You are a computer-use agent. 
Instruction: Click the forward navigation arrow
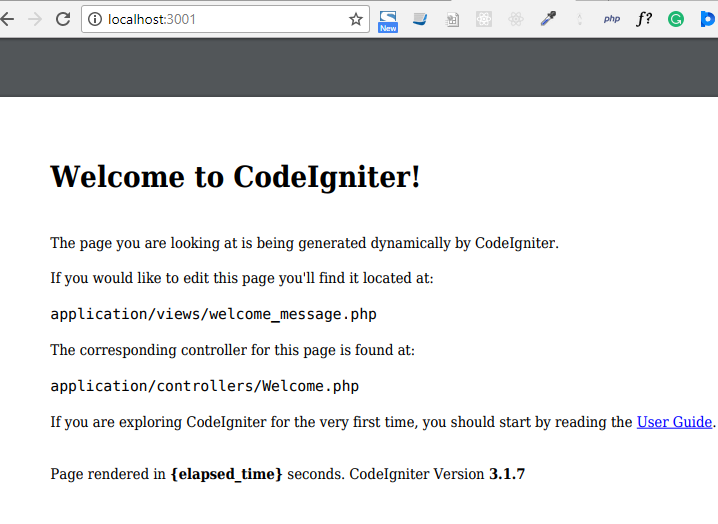point(35,19)
